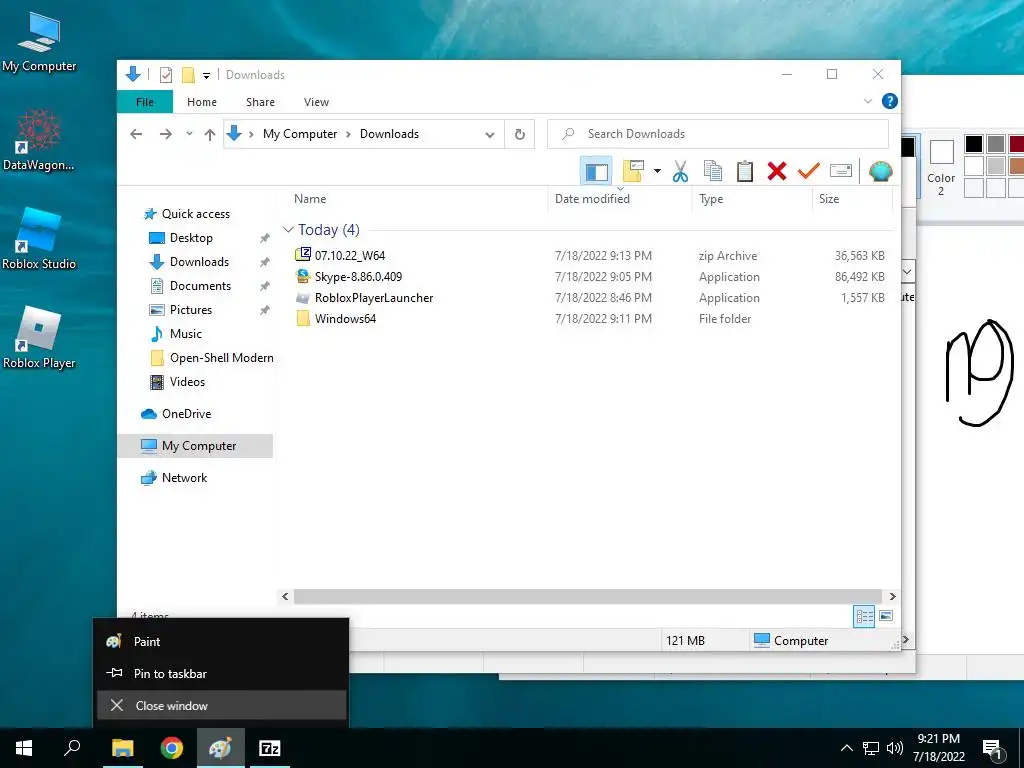Viewport: 1024px width, 768px height.
Task: Select the 07.10.22_W64 zip archive
Action: (349, 255)
